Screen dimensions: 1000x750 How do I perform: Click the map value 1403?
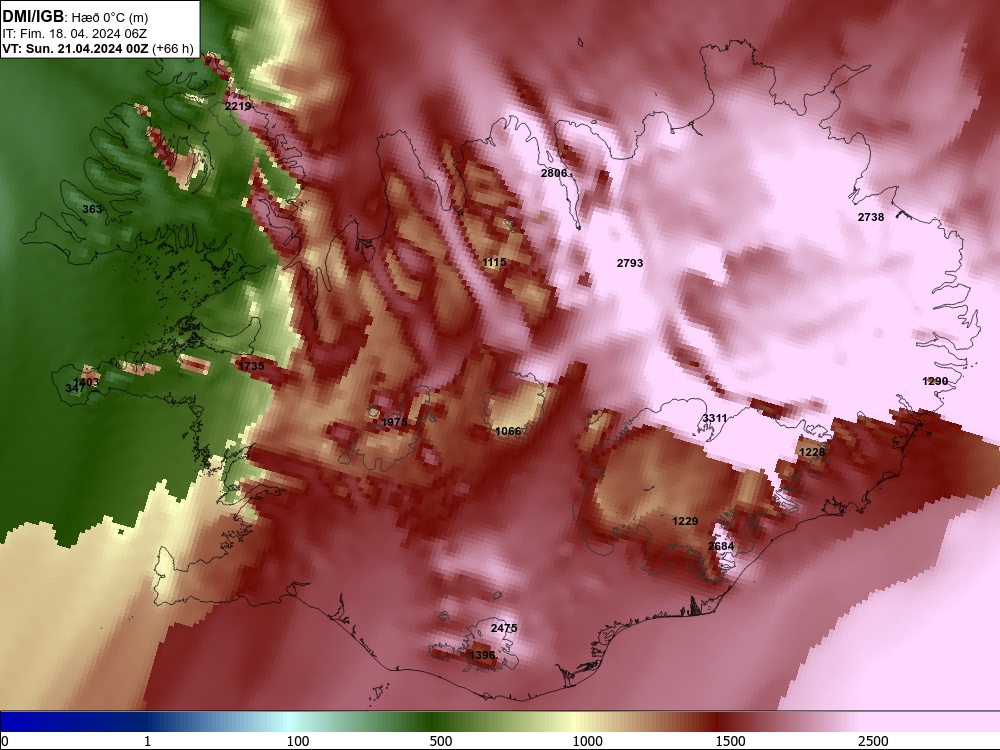click(x=86, y=382)
